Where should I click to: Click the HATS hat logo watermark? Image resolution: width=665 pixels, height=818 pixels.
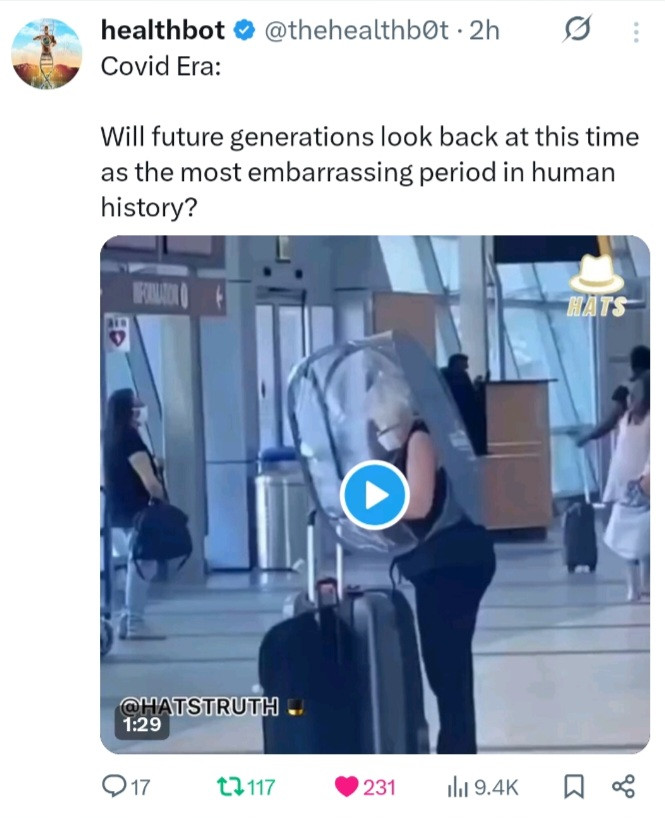click(597, 286)
